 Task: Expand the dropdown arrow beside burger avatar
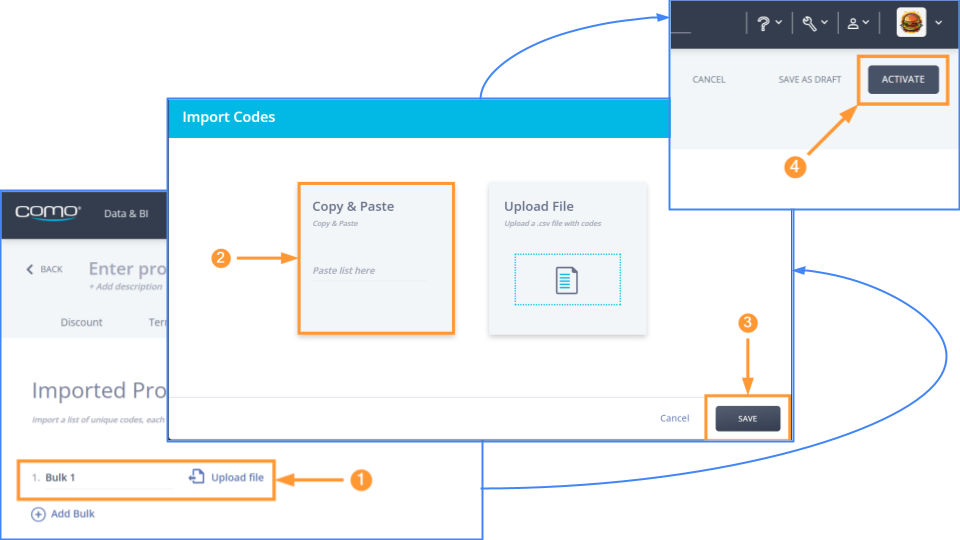coord(939,23)
